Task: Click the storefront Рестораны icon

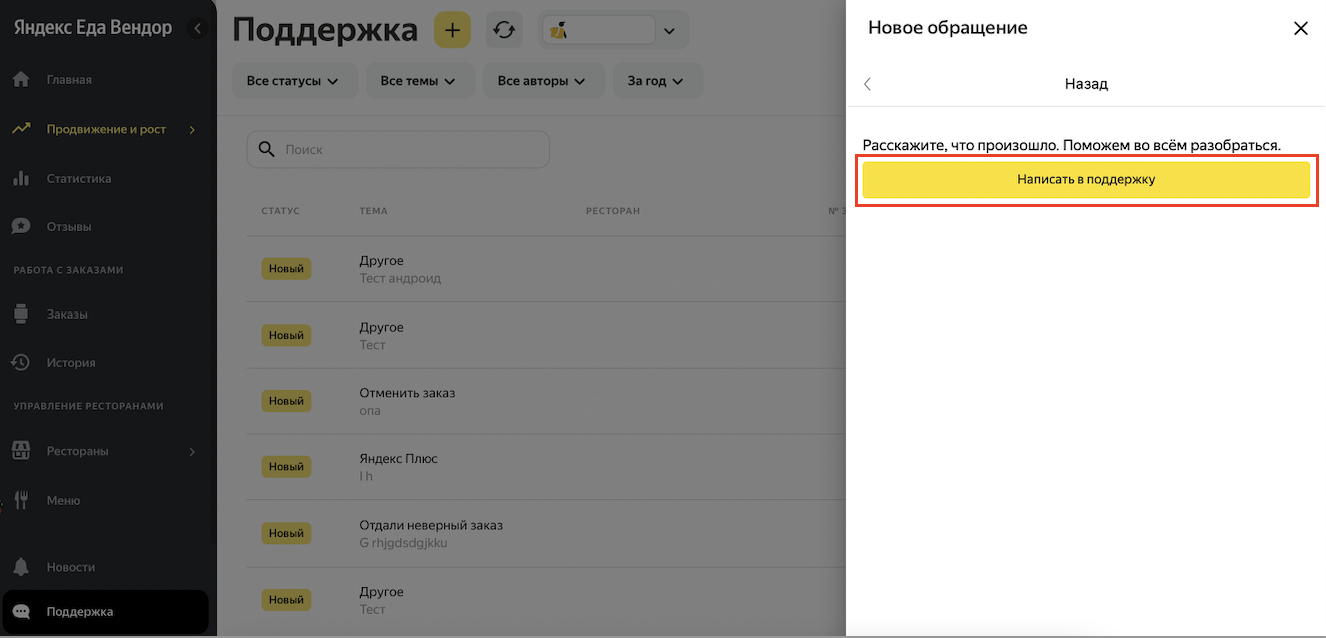Action: click(21, 451)
